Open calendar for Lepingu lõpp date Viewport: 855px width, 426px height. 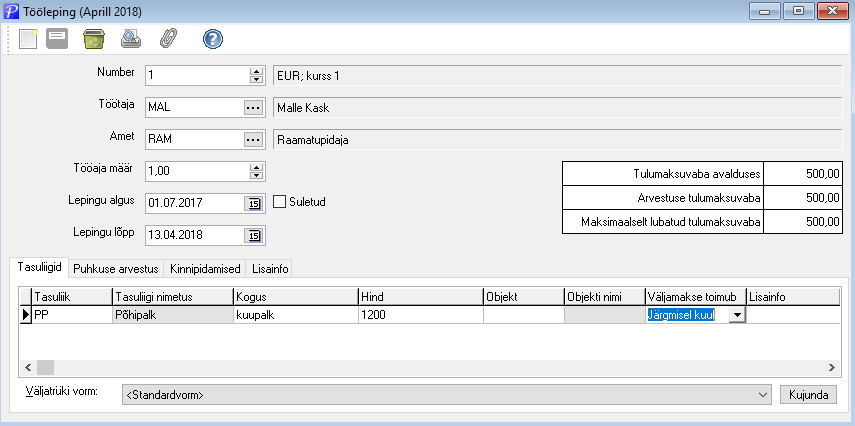254,236
